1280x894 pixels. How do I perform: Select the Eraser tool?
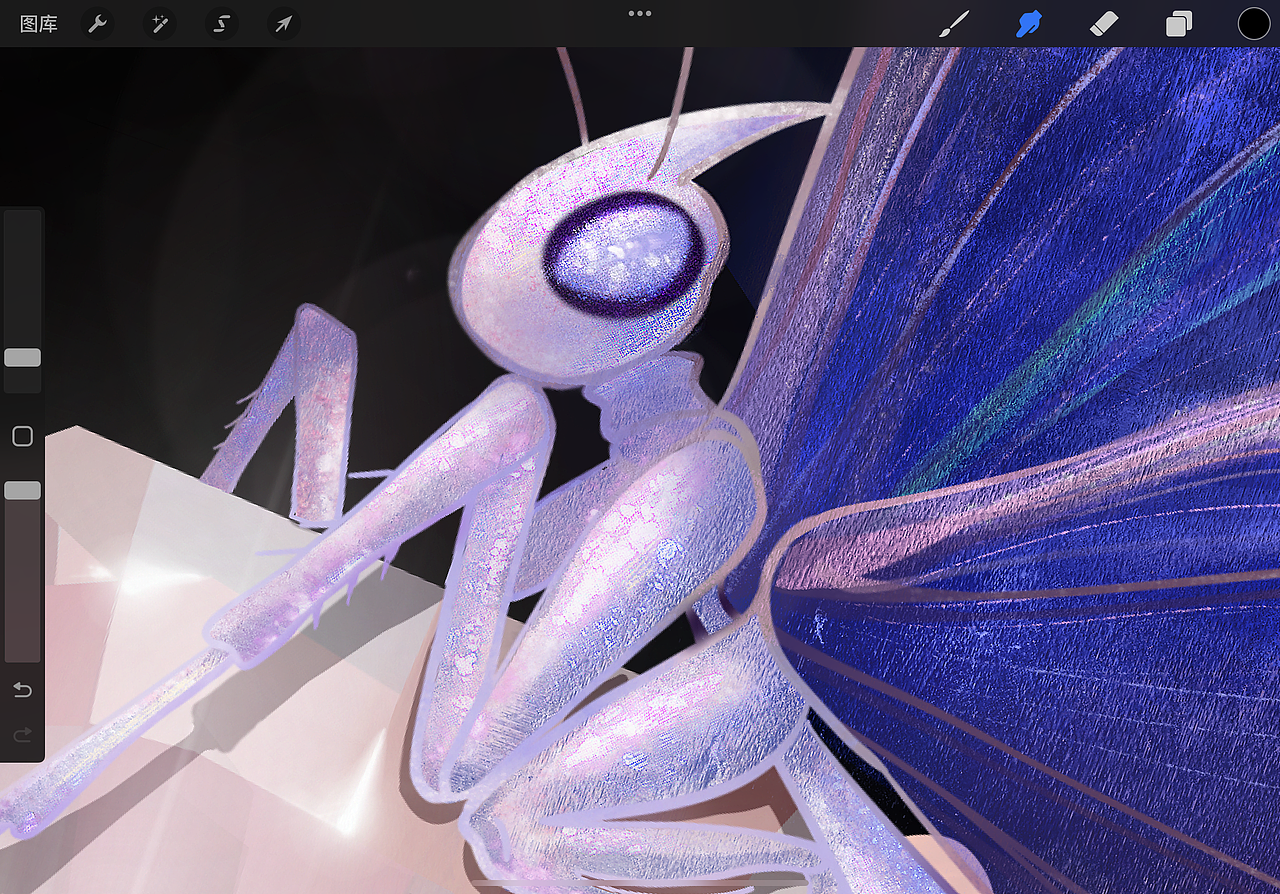pyautogui.click(x=1104, y=24)
